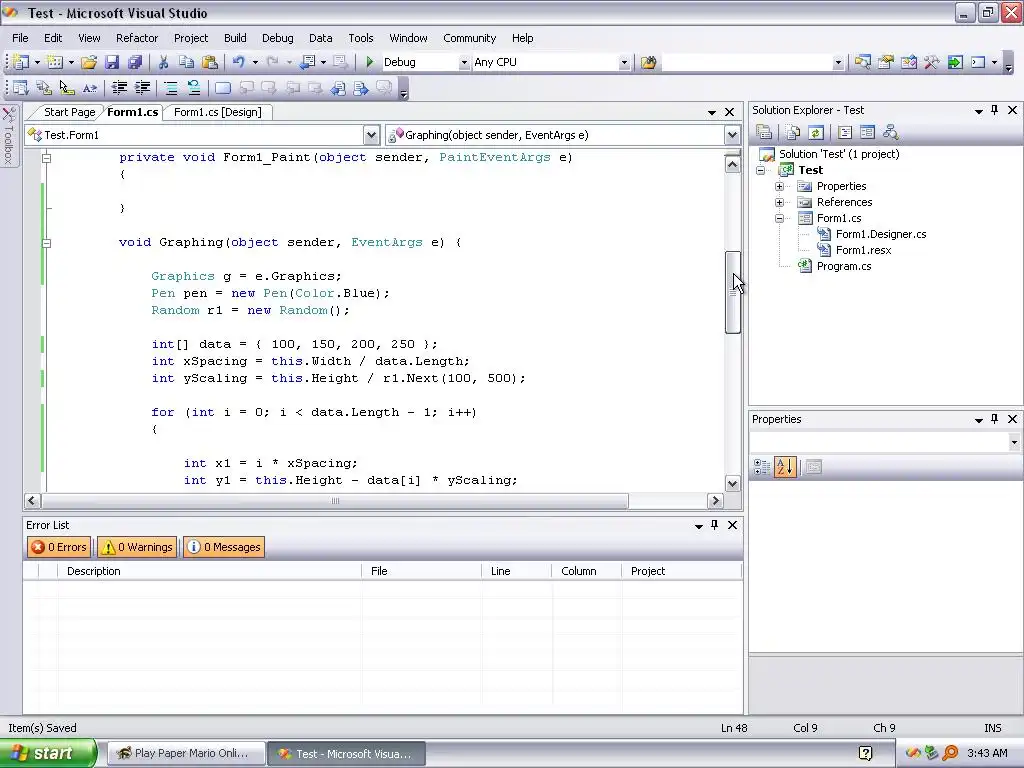The image size is (1024, 768).
Task: Undo the last action with the undo arrow
Action: pyautogui.click(x=238, y=62)
